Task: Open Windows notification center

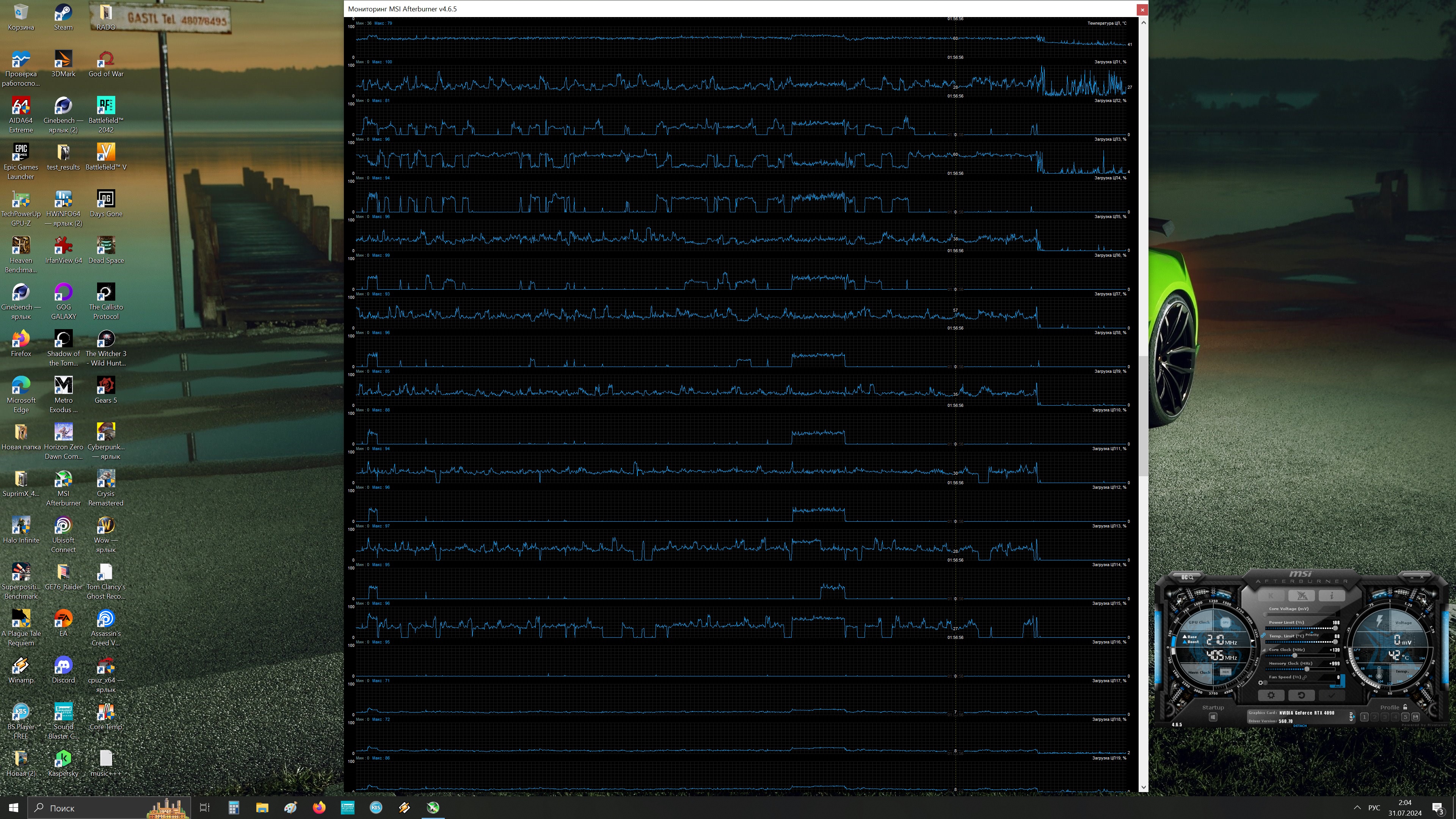Action: pyautogui.click(x=1437, y=808)
